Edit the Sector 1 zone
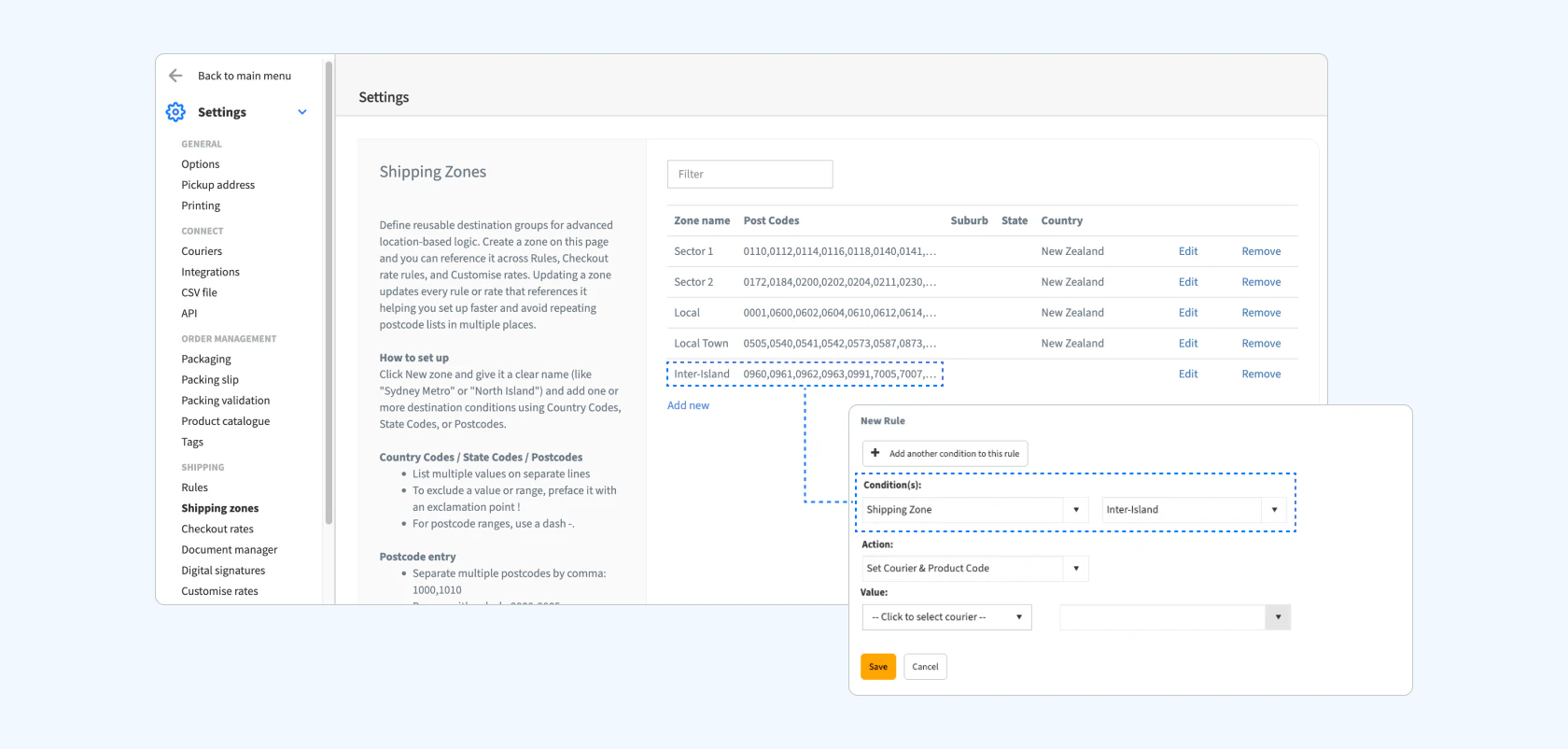 (1188, 251)
